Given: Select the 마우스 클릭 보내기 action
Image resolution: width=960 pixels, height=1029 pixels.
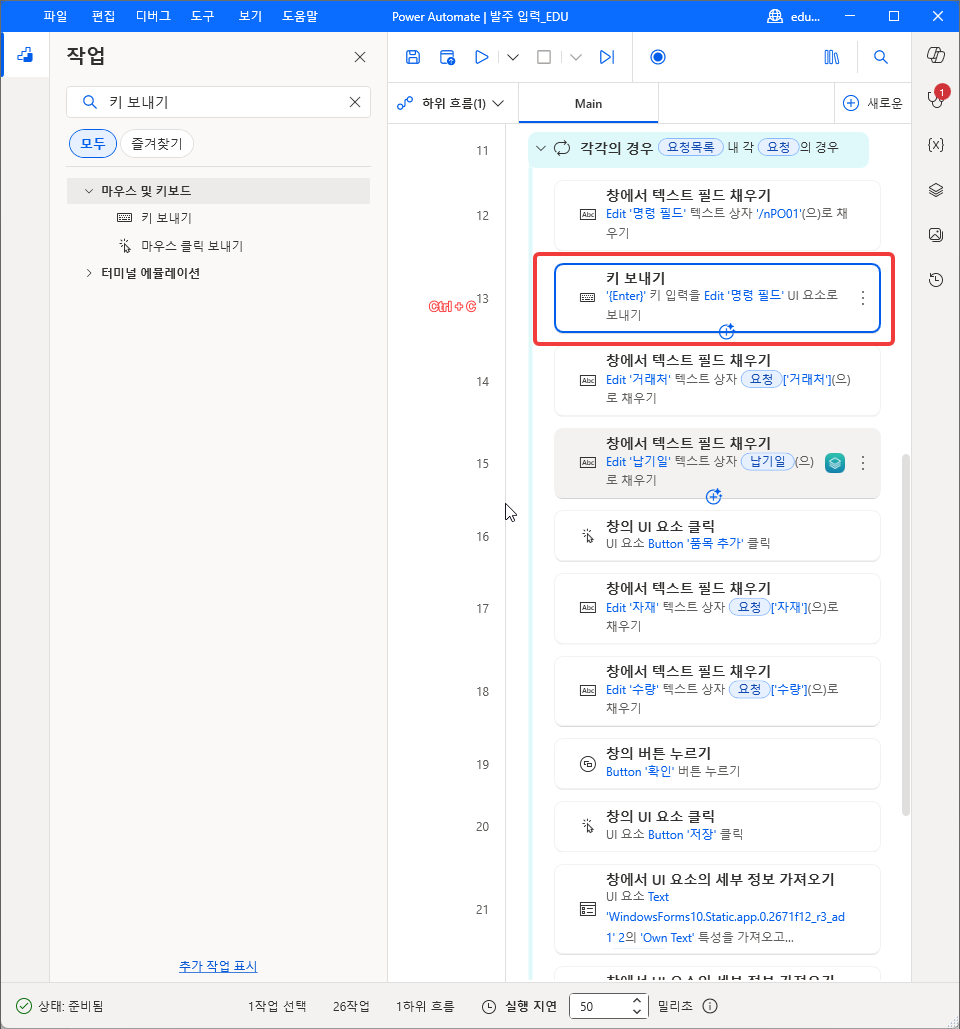Looking at the screenshot, I should point(192,245).
